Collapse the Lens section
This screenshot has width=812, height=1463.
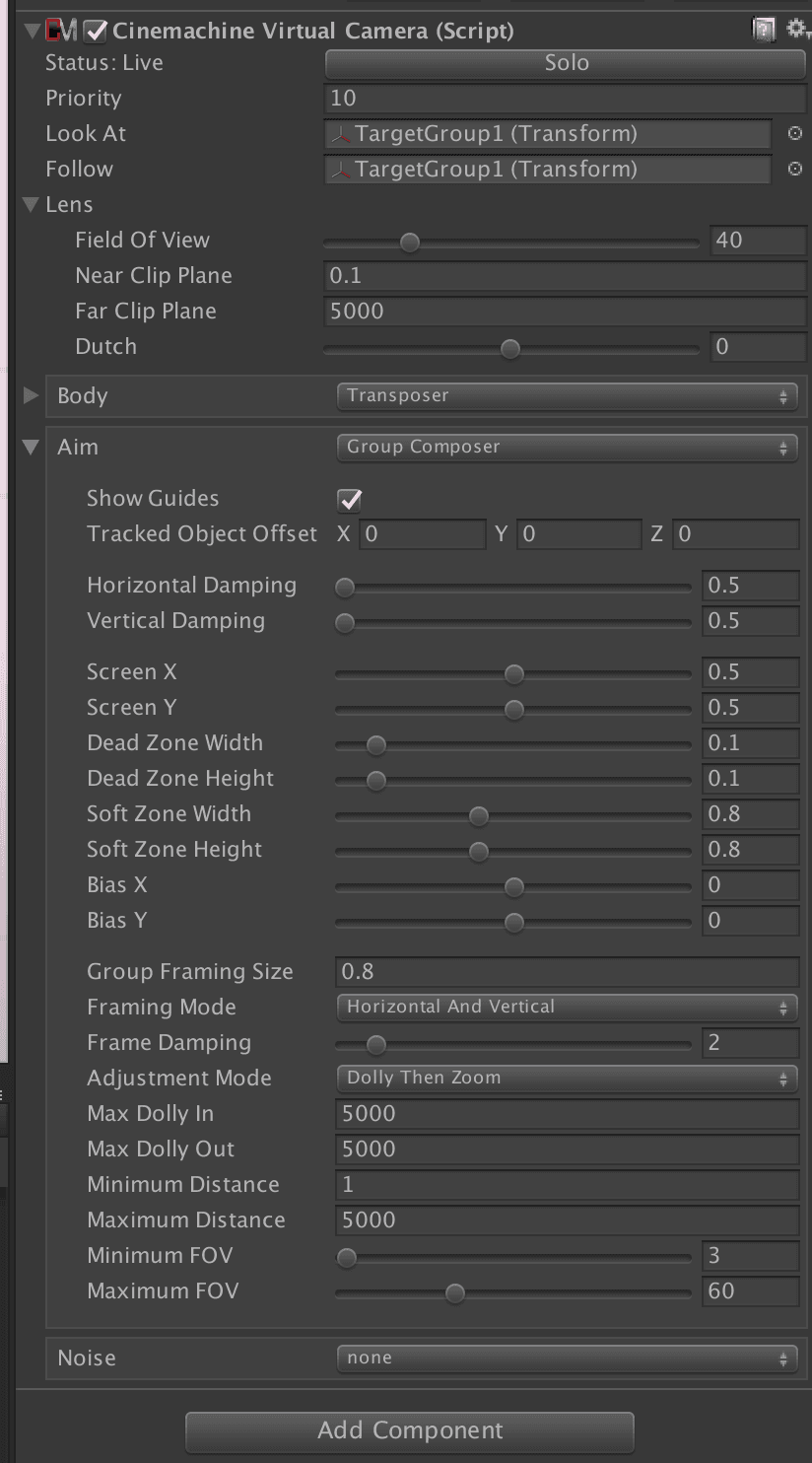tap(32, 205)
